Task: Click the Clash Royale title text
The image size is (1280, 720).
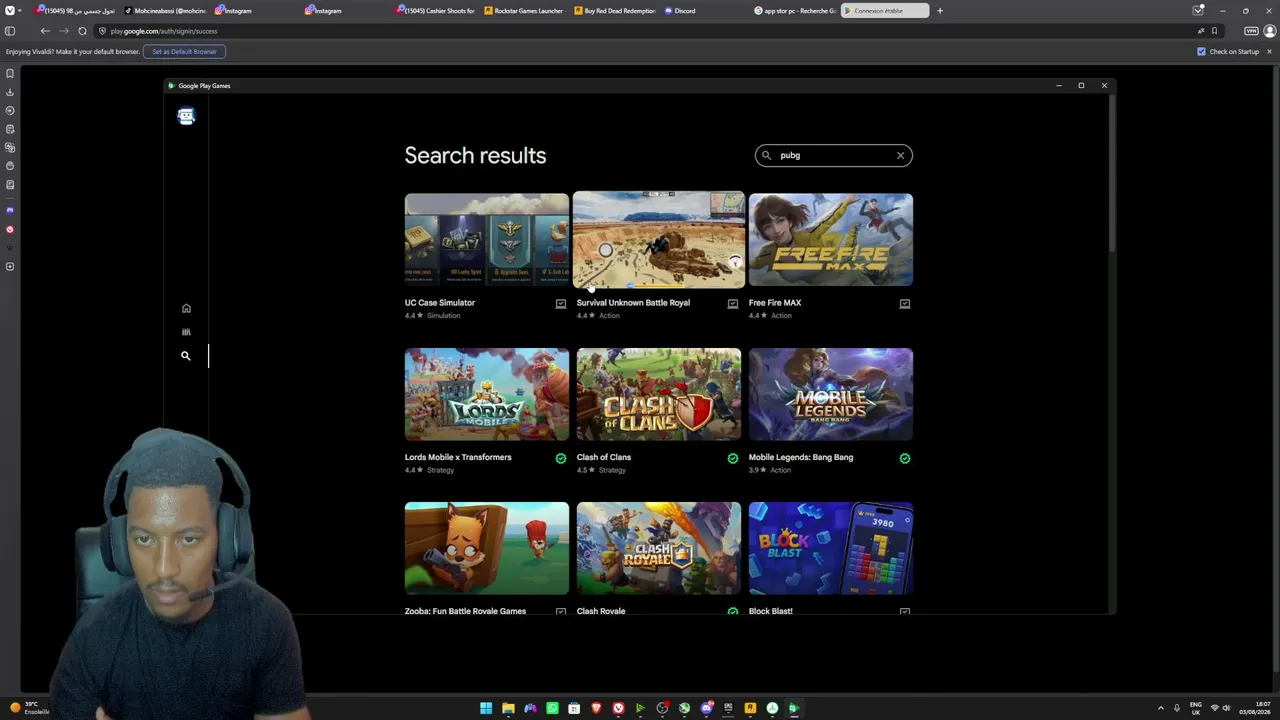Action: tap(601, 611)
